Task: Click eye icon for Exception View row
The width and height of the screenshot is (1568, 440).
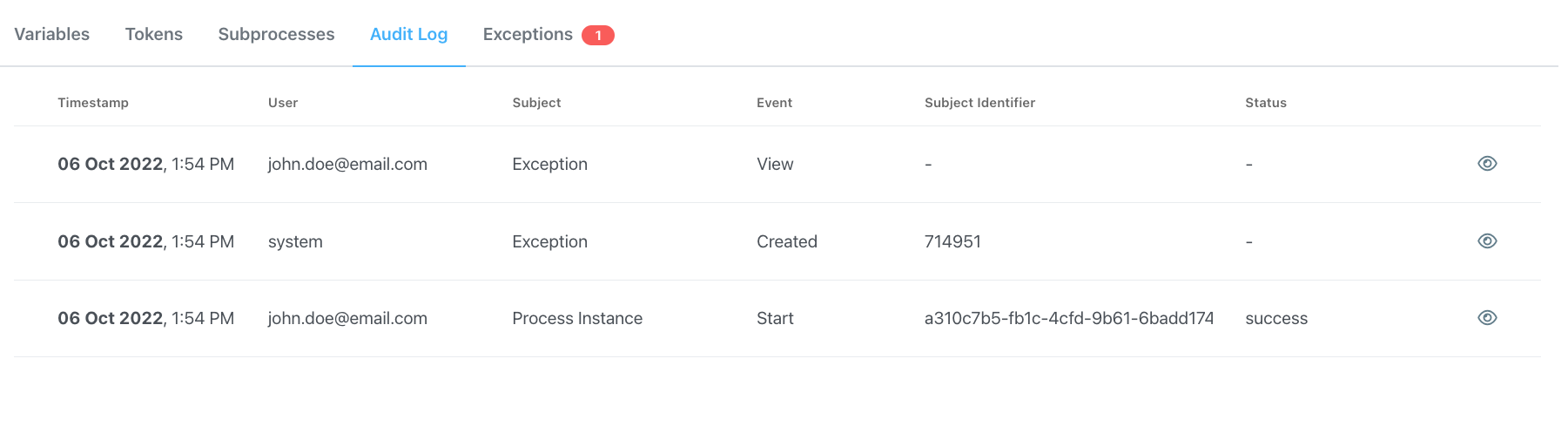Action: pos(1487,164)
